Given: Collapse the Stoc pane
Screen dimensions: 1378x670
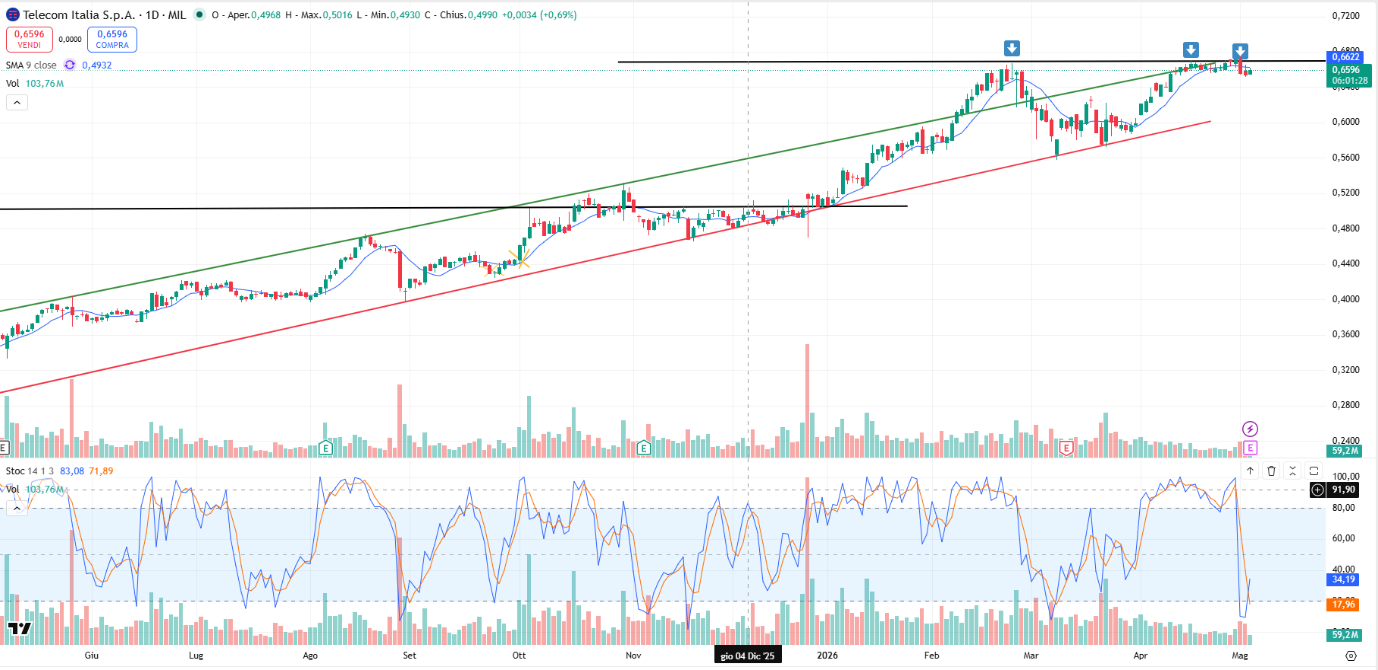Looking at the screenshot, I should click(x=1293, y=470).
